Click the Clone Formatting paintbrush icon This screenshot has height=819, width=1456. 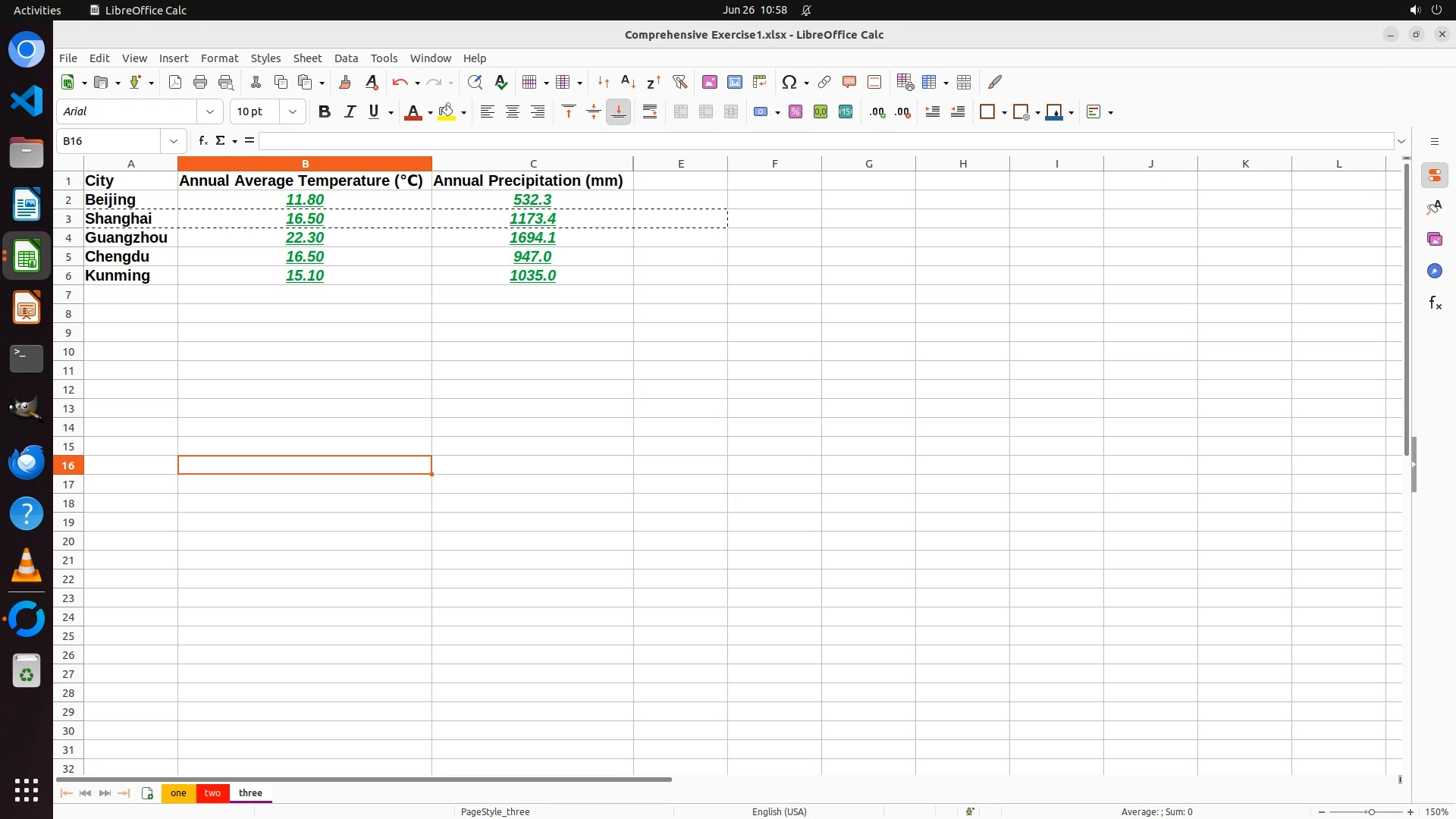pos(345,82)
